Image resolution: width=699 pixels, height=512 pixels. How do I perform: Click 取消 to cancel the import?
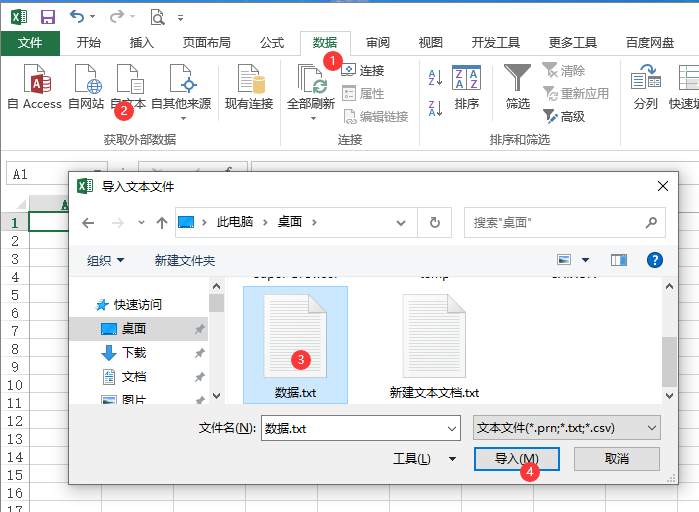(617, 459)
